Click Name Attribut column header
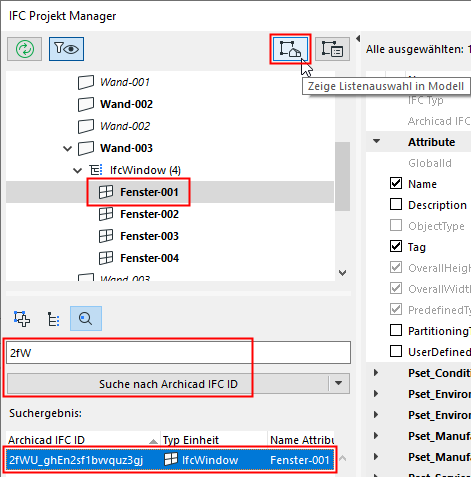Image resolution: width=471 pixels, height=477 pixels. tap(302, 440)
